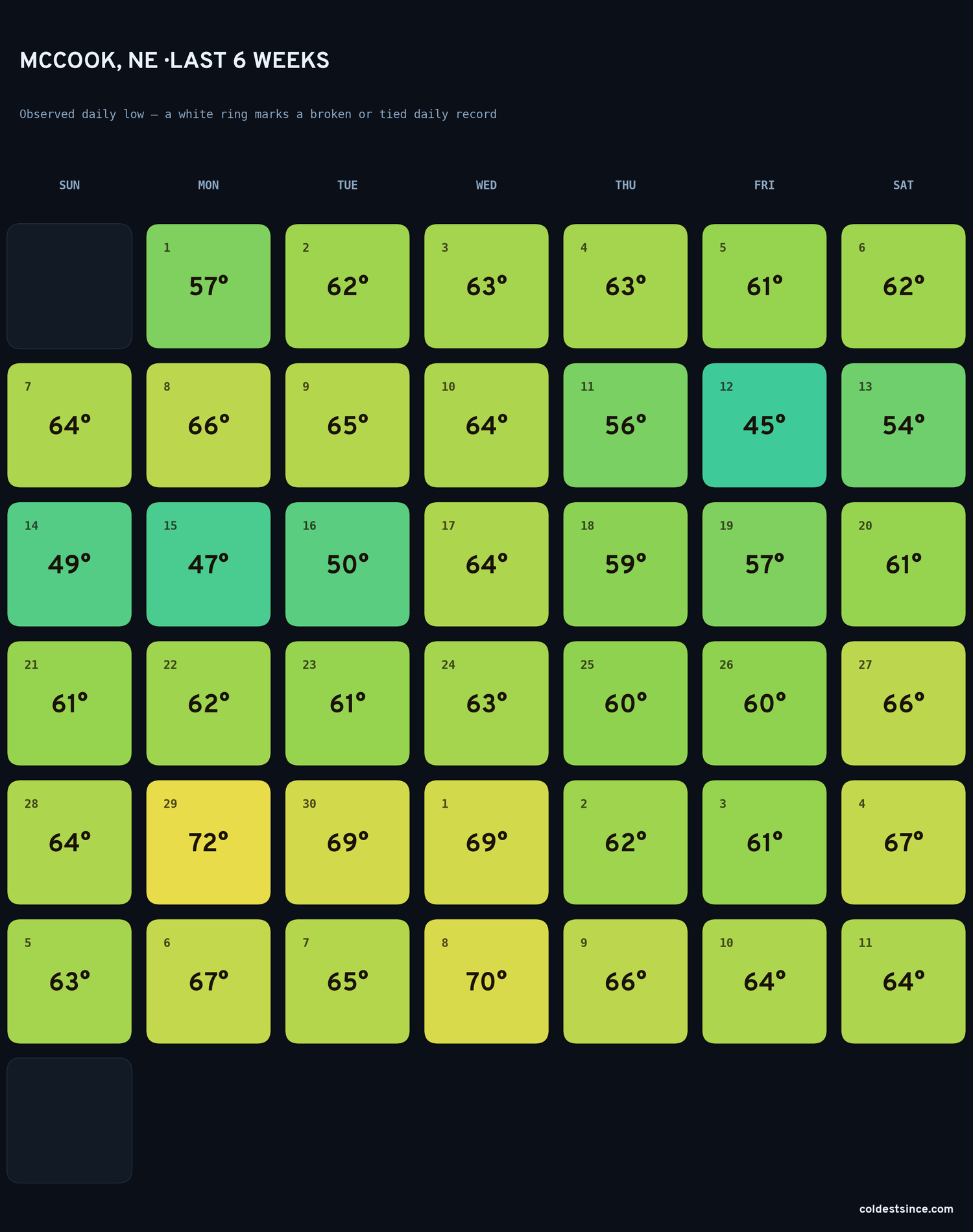Screen dimensions: 973x1232
Task: Select day 15 tile showing 47°
Action: [208, 564]
